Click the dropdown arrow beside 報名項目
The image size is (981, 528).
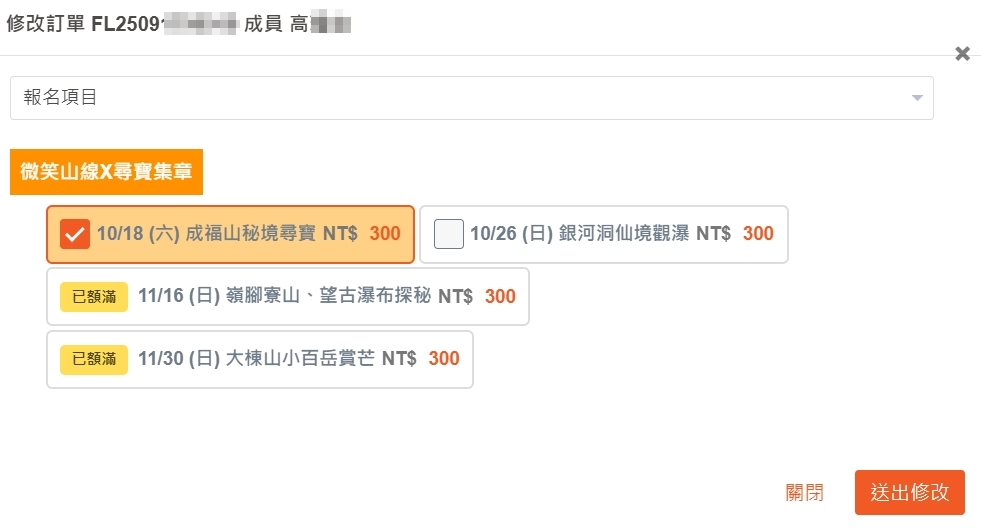[x=916, y=98]
